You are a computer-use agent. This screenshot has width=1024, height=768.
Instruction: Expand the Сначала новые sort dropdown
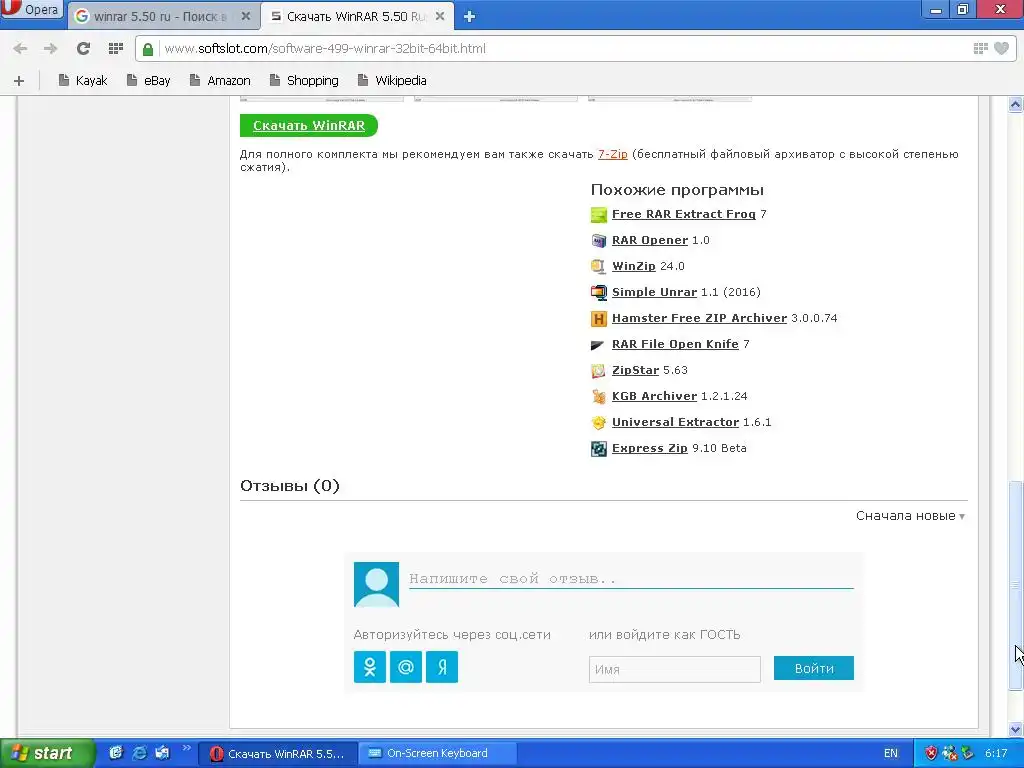pos(910,516)
